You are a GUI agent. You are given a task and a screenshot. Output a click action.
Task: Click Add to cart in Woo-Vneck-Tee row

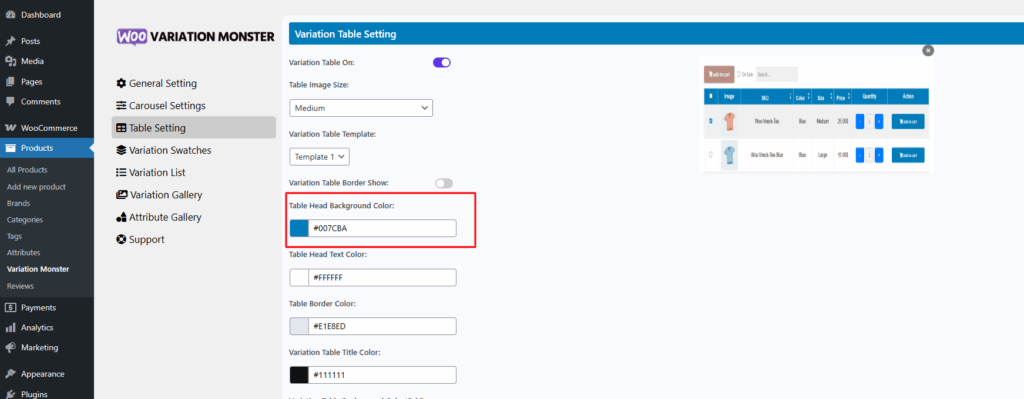point(908,121)
